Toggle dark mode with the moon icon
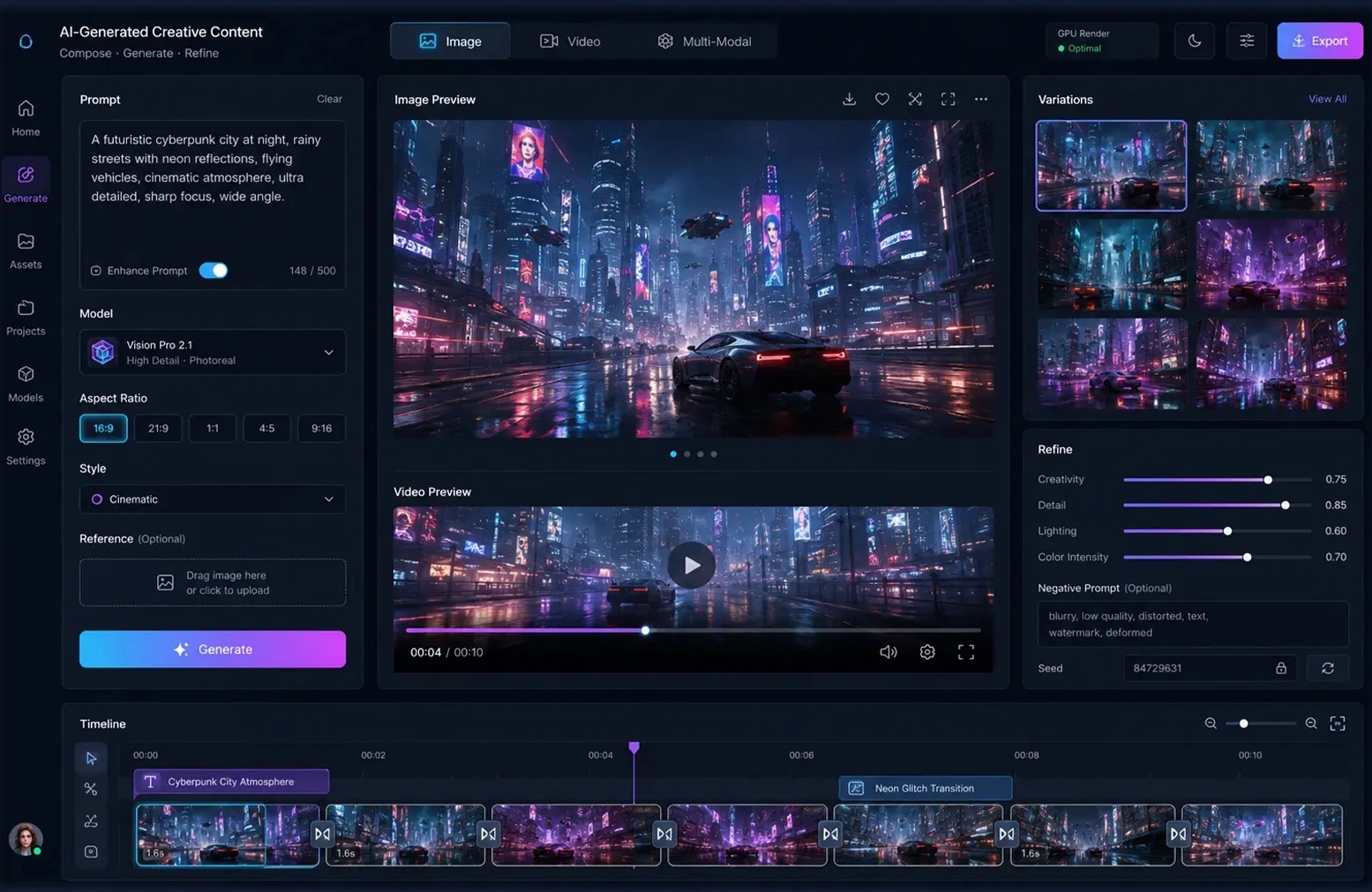Viewport: 1372px width, 892px height. [x=1195, y=41]
